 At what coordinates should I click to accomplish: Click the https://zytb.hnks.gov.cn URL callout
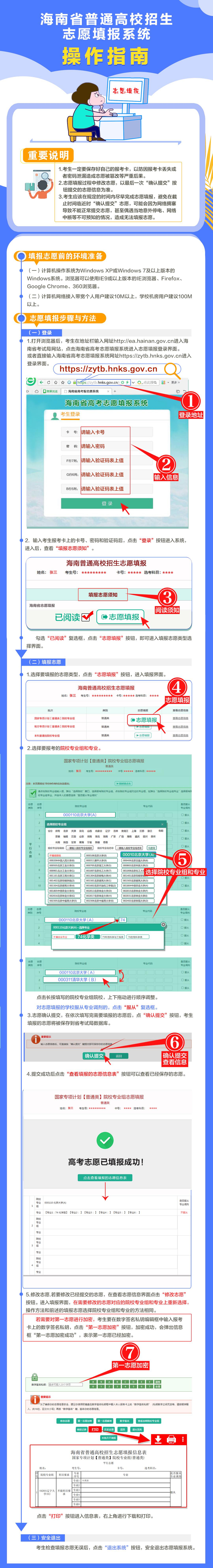[108, 368]
